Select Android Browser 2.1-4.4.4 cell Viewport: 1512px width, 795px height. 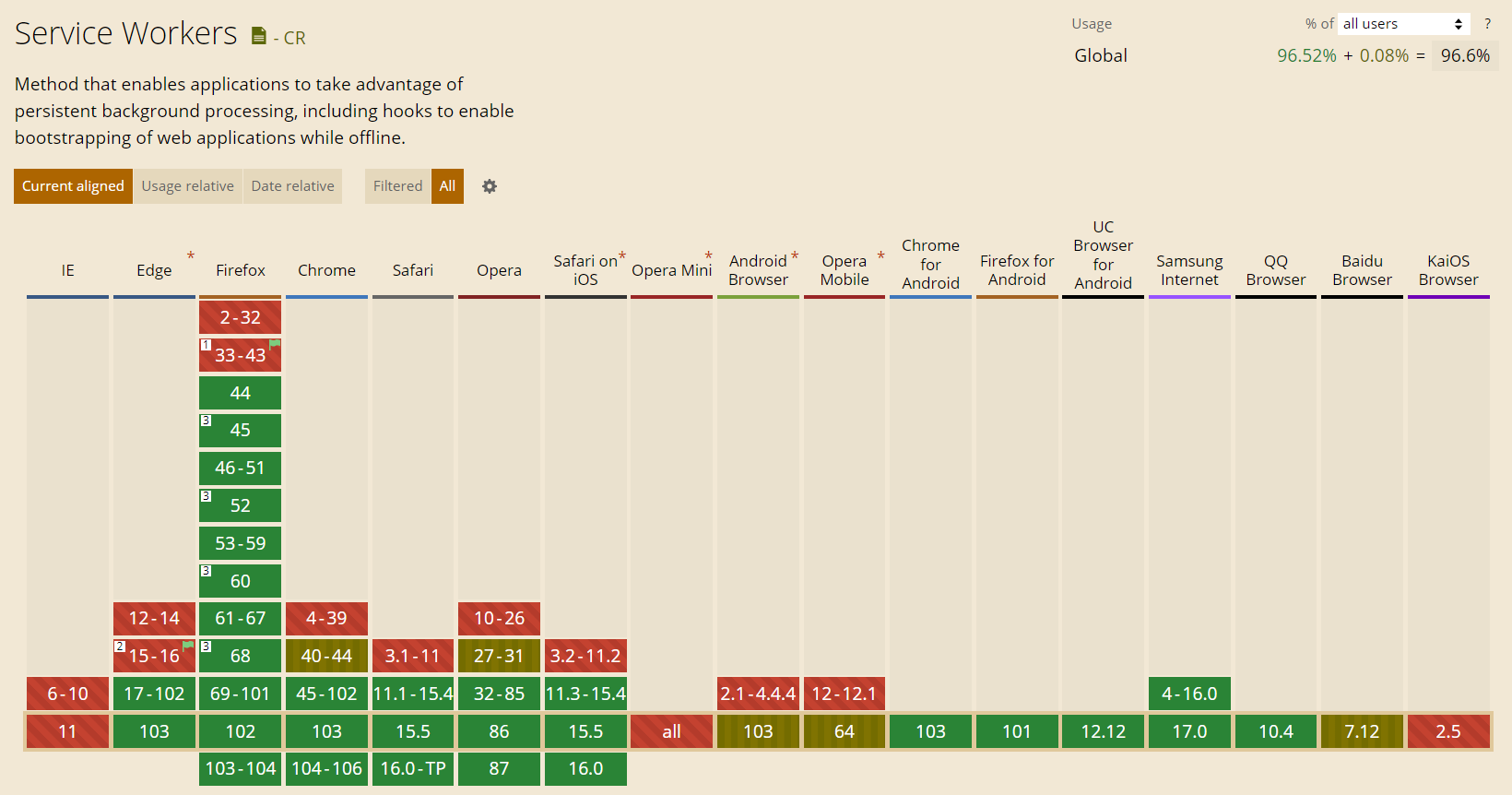758,694
